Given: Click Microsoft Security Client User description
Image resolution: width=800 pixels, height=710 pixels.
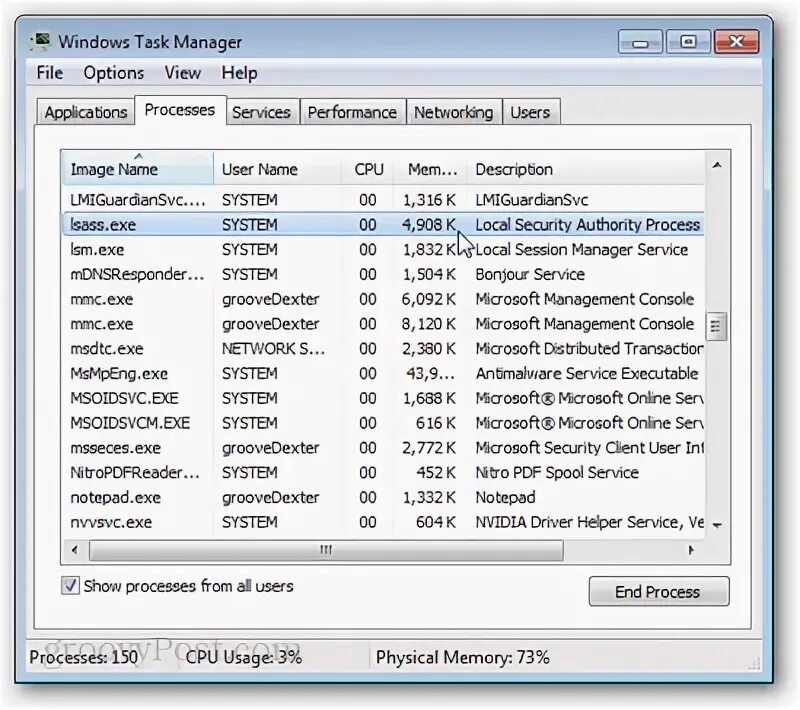Looking at the screenshot, I should 589,448.
